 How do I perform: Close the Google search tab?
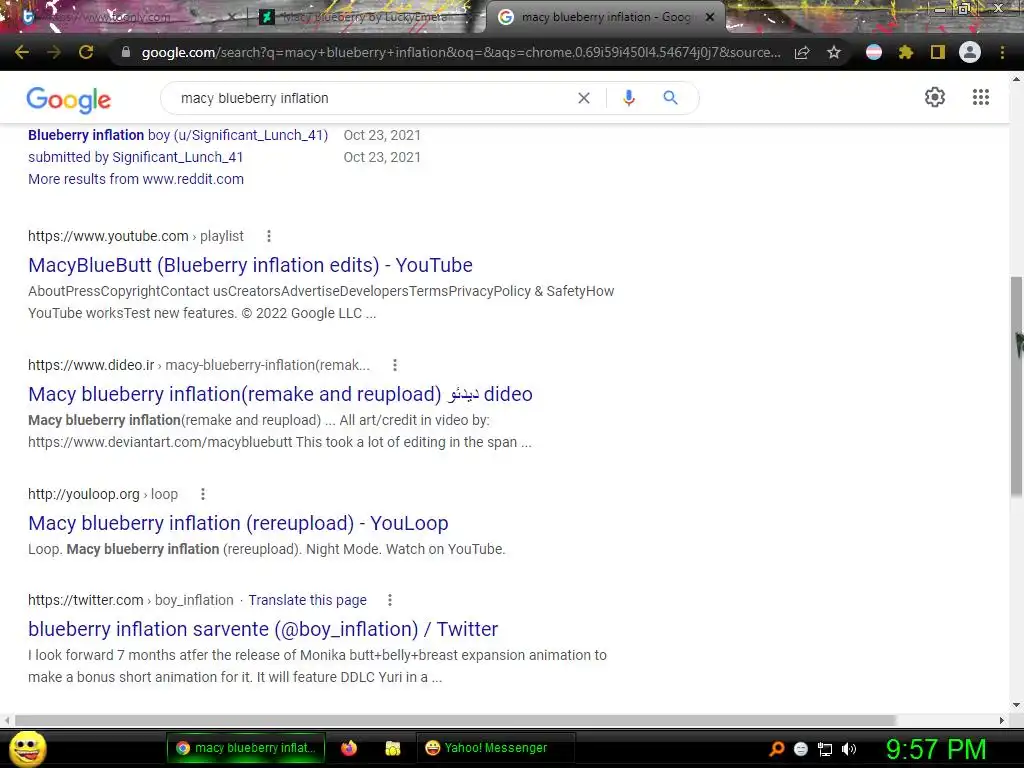(x=710, y=17)
